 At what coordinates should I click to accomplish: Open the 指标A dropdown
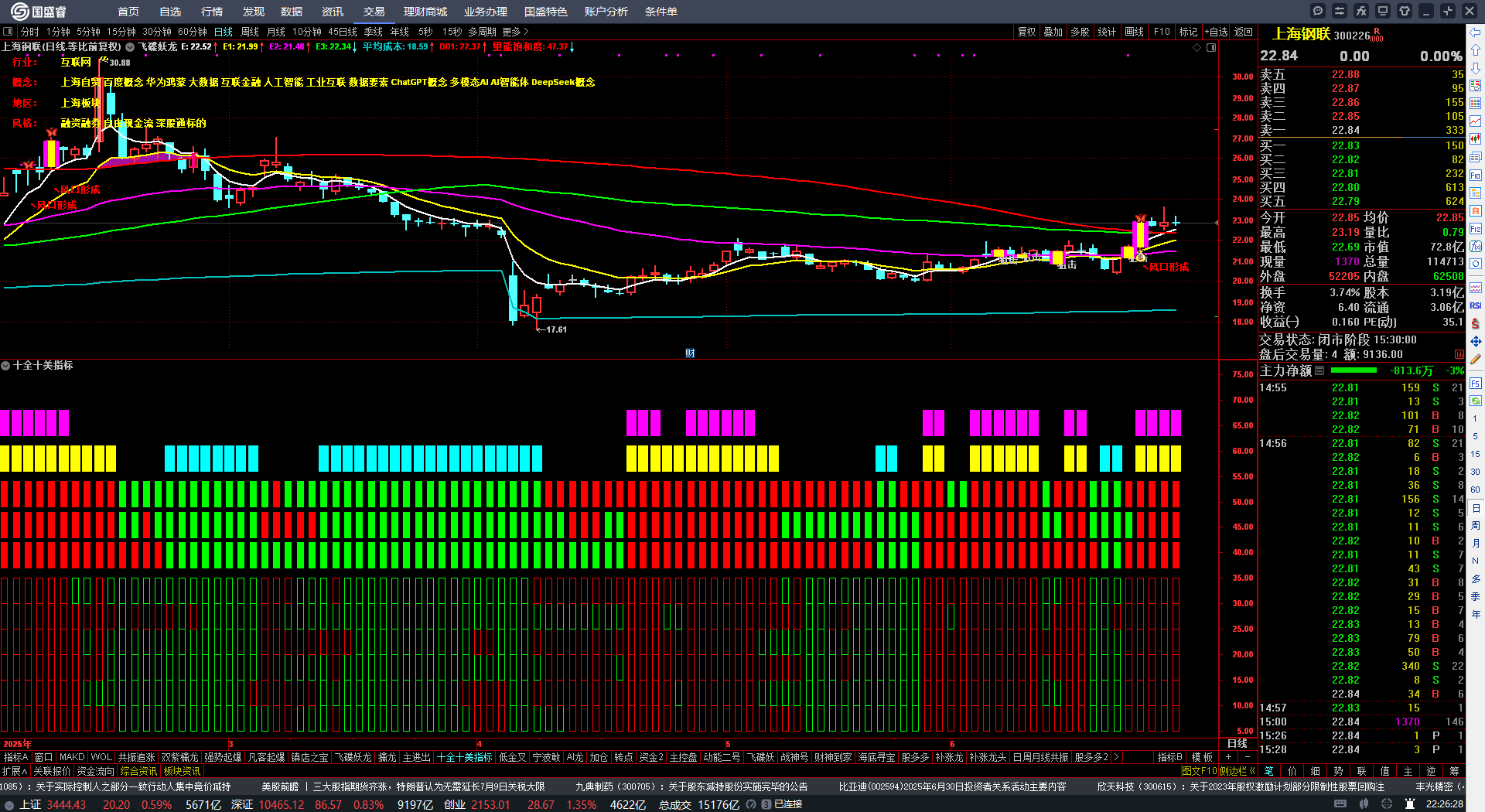pos(15,757)
